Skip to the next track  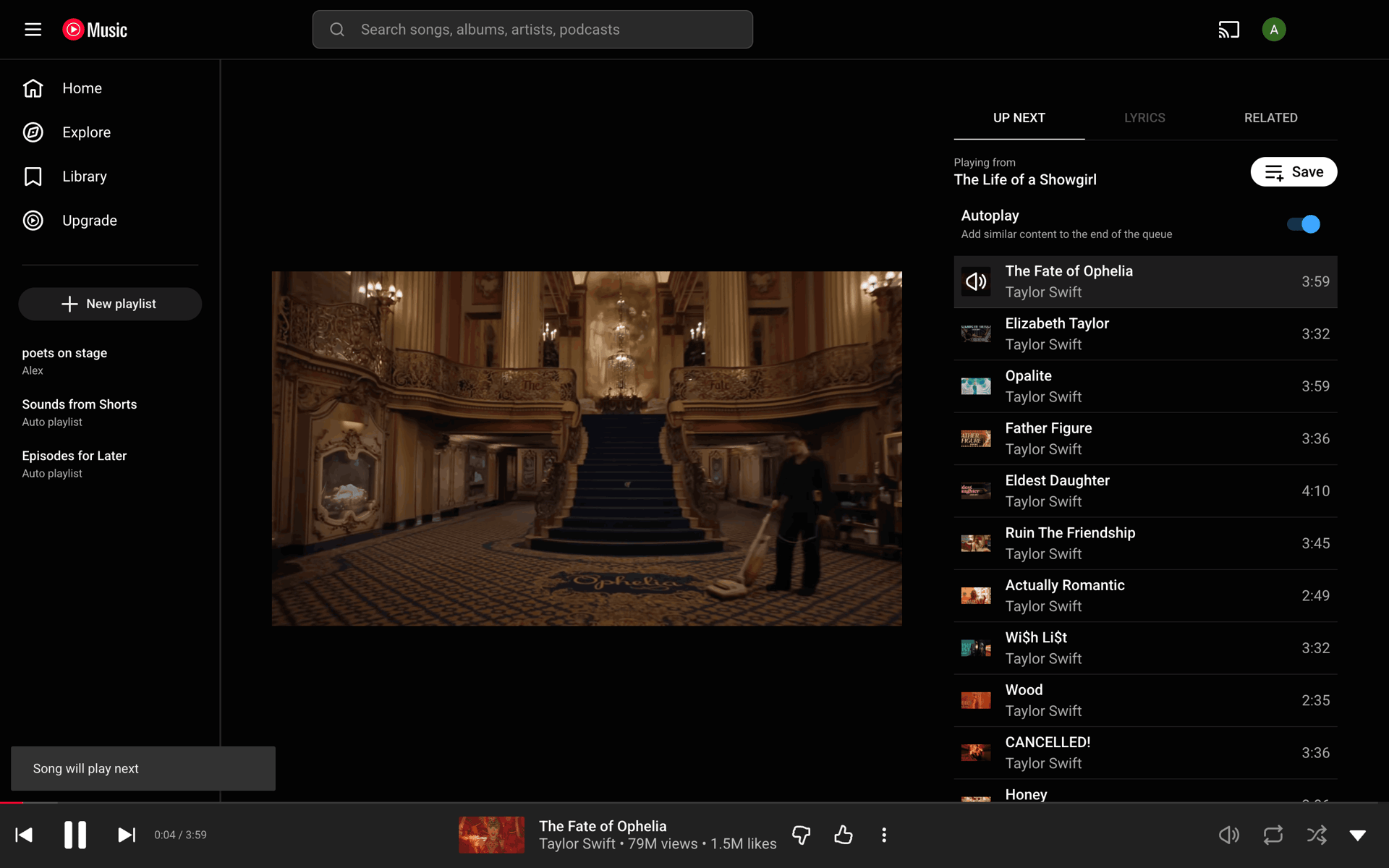[127, 835]
